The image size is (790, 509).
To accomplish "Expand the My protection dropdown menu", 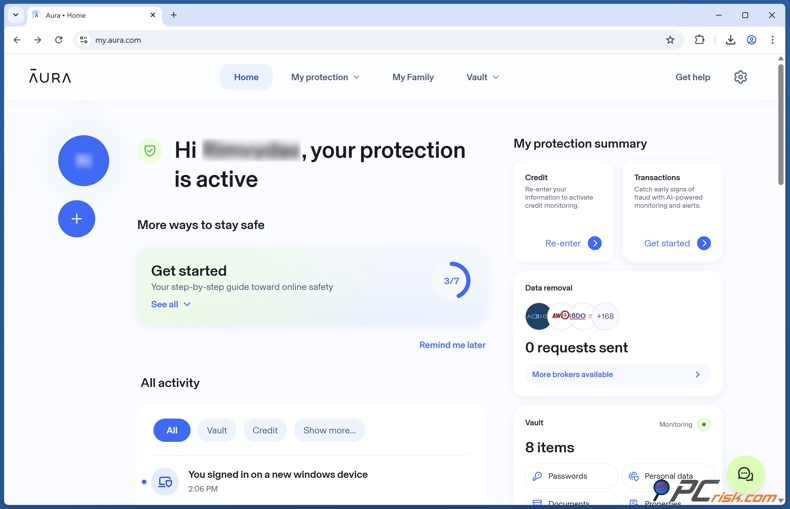I will 325,77.
